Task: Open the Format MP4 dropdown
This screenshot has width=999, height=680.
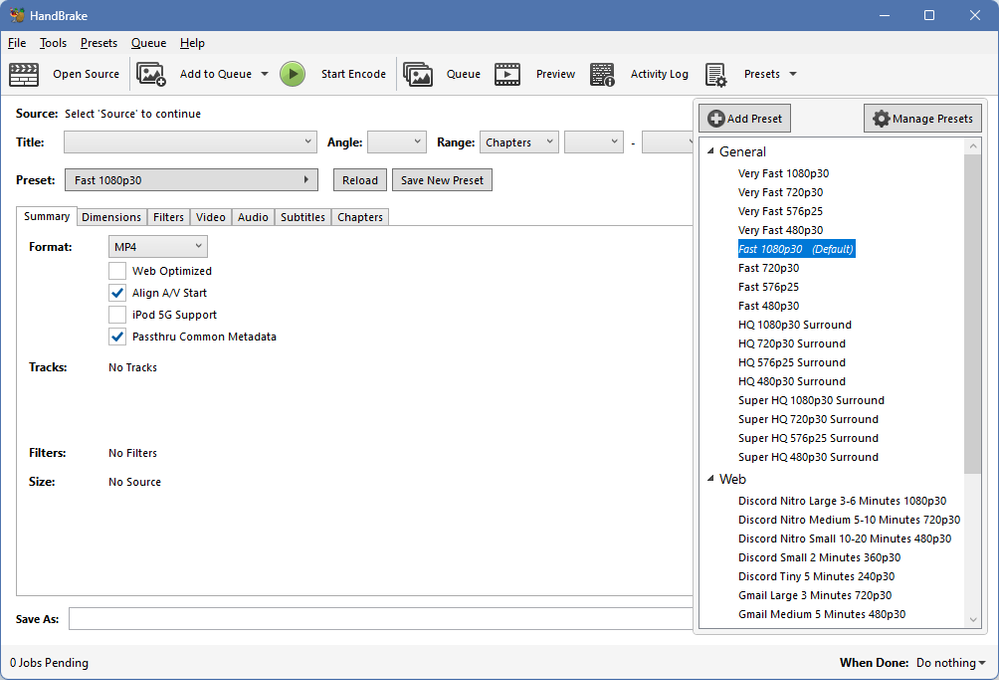Action: click(x=158, y=247)
